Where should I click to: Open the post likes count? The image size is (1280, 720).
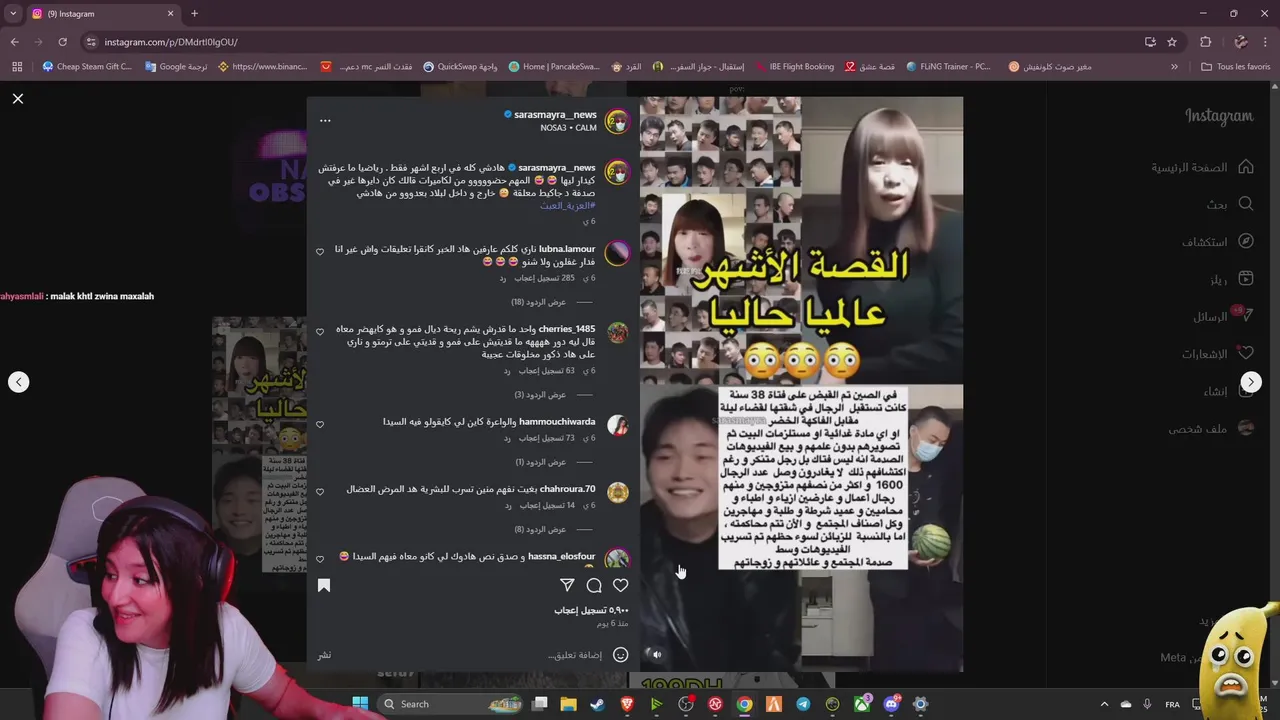coord(592,610)
